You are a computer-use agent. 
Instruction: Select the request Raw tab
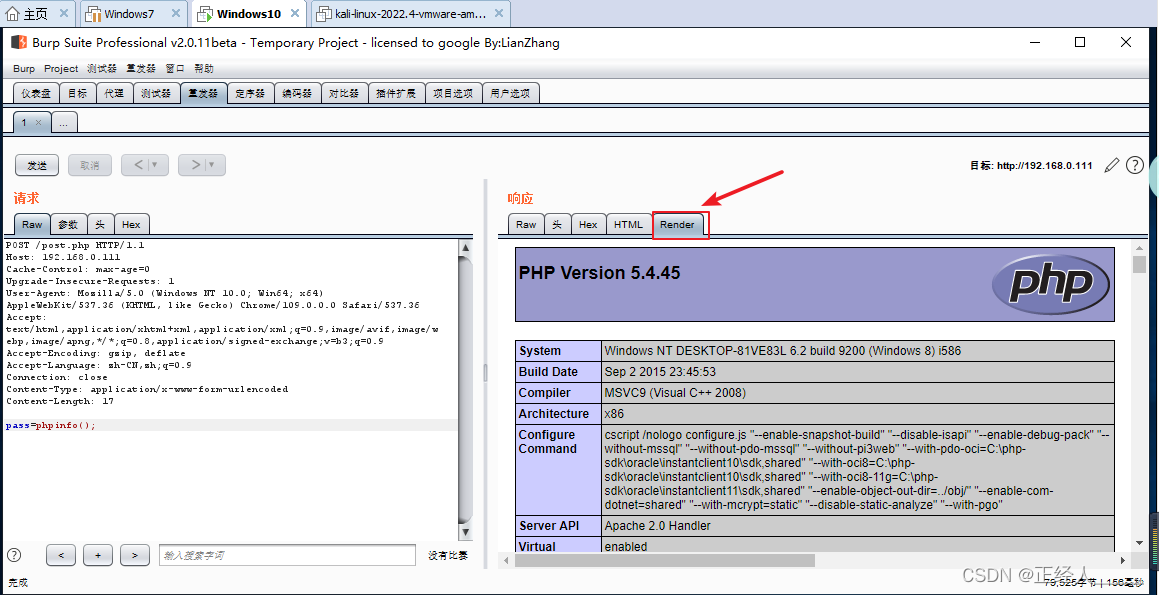tap(32, 225)
